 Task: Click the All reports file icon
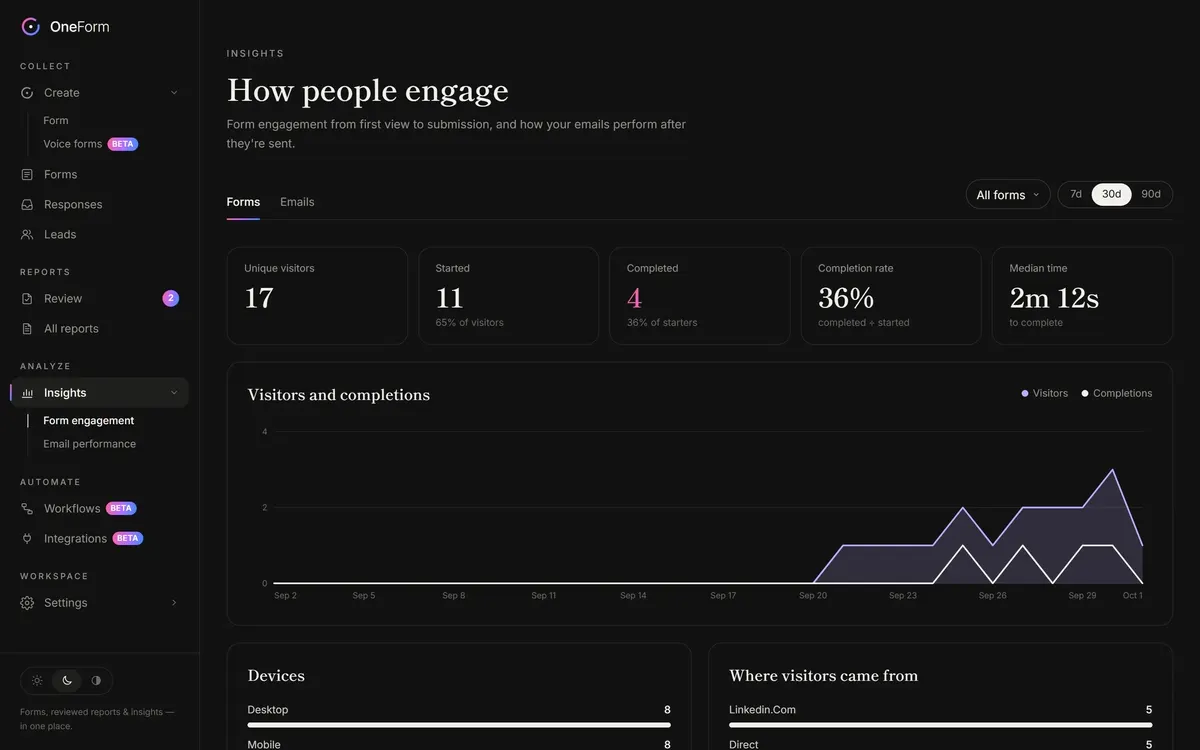27,329
